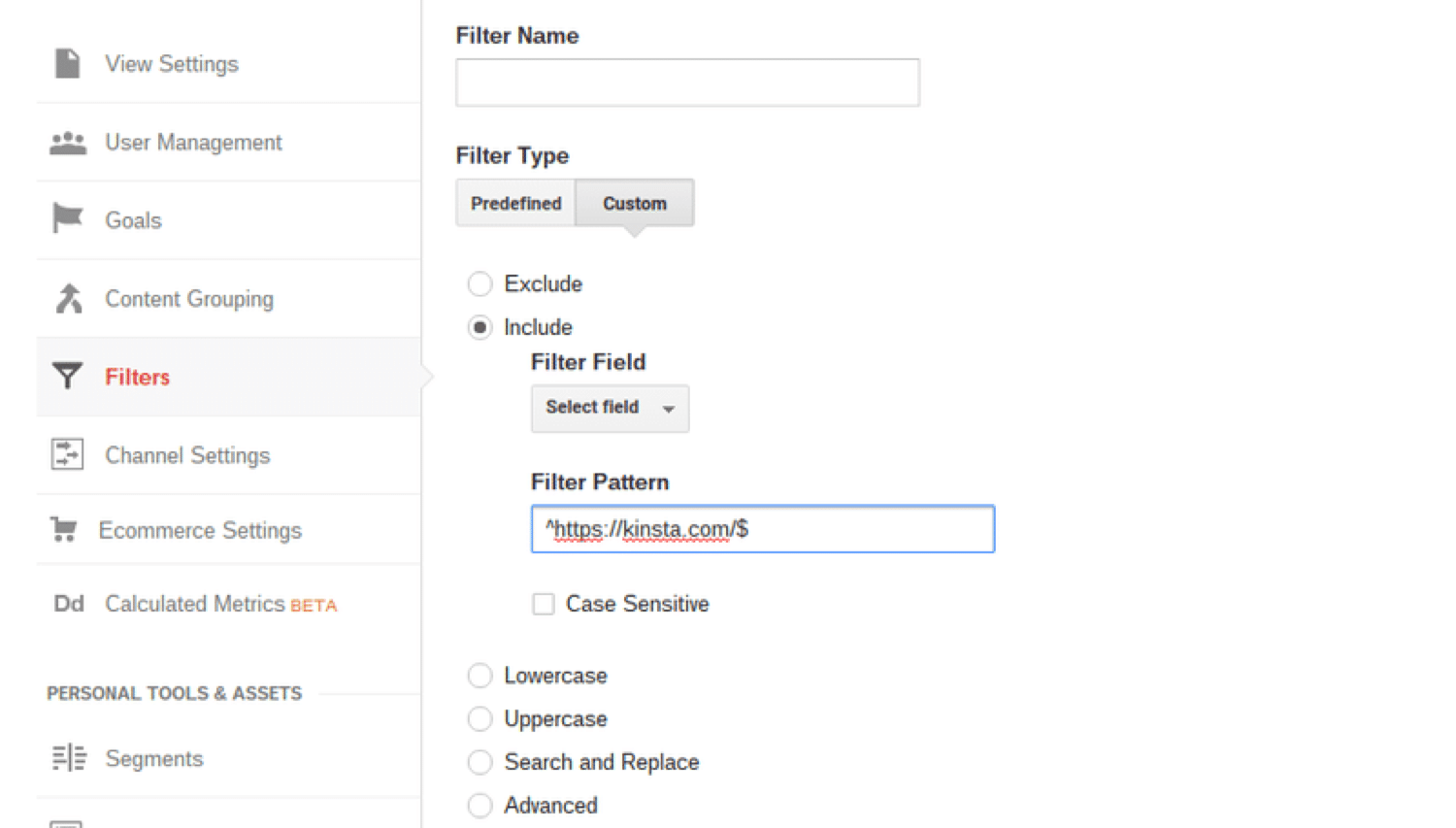
Task: Click the Ecommerce Settings sidebar link
Action: [199, 530]
